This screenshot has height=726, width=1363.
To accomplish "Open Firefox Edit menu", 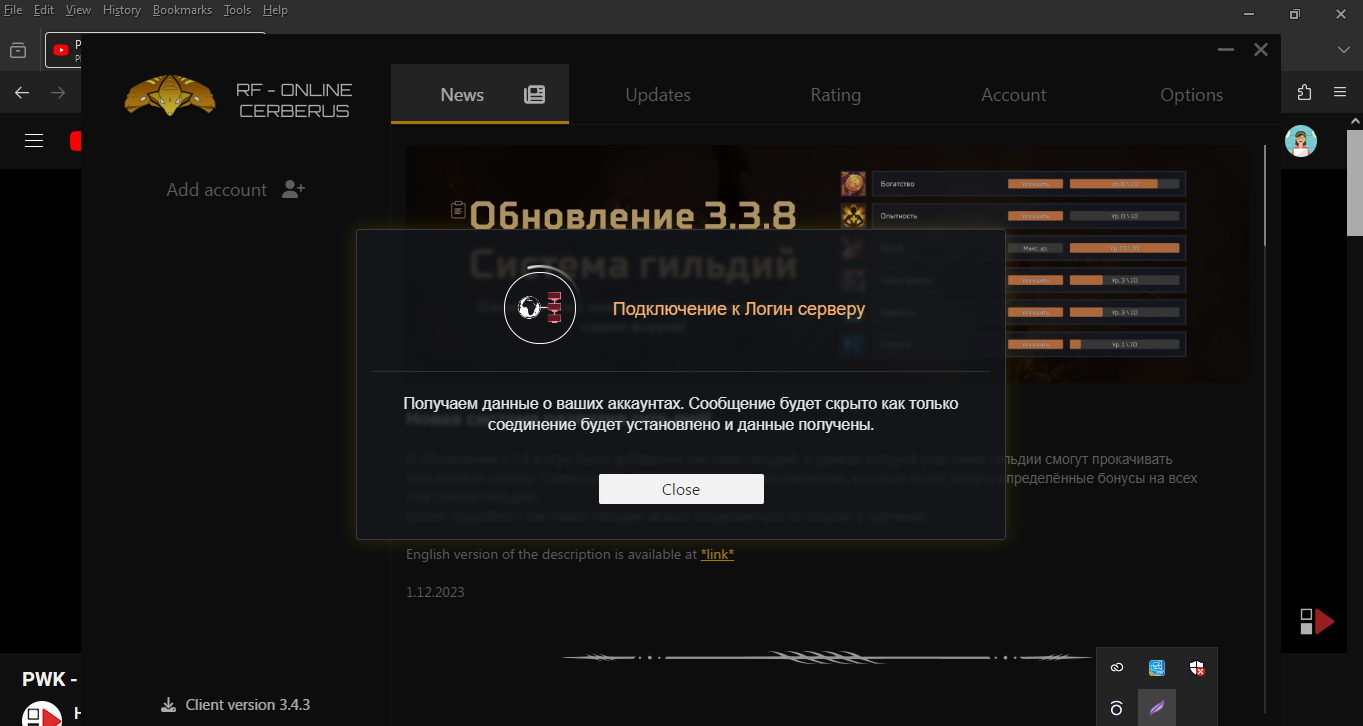I will [44, 10].
